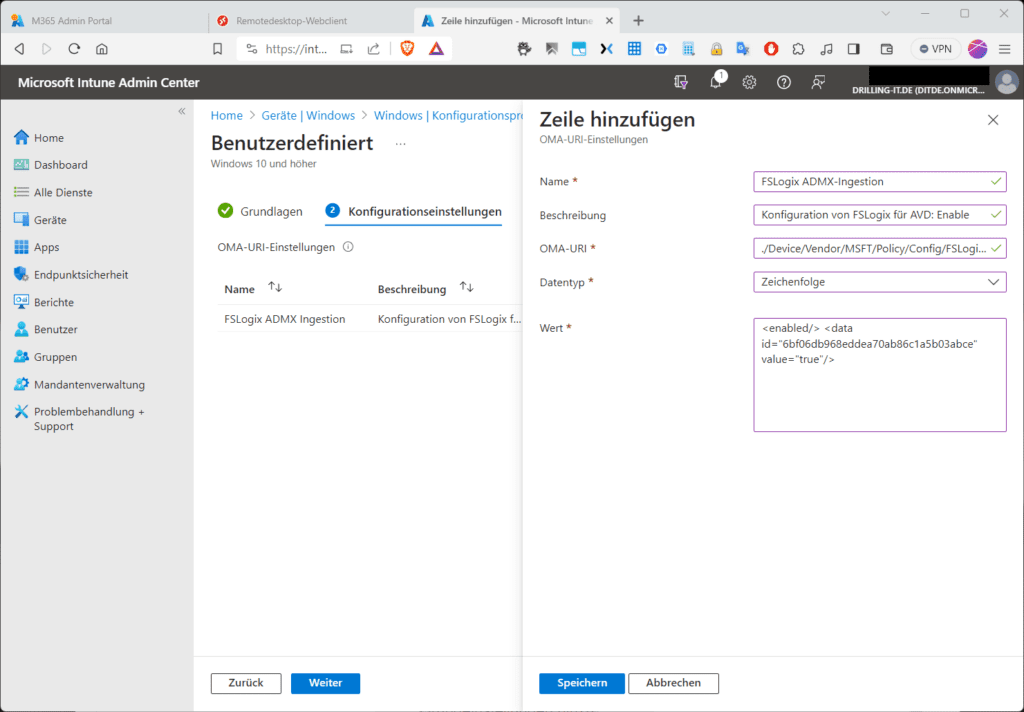The width and height of the screenshot is (1024, 712).
Task: Edit the Name field
Action: tap(879, 182)
